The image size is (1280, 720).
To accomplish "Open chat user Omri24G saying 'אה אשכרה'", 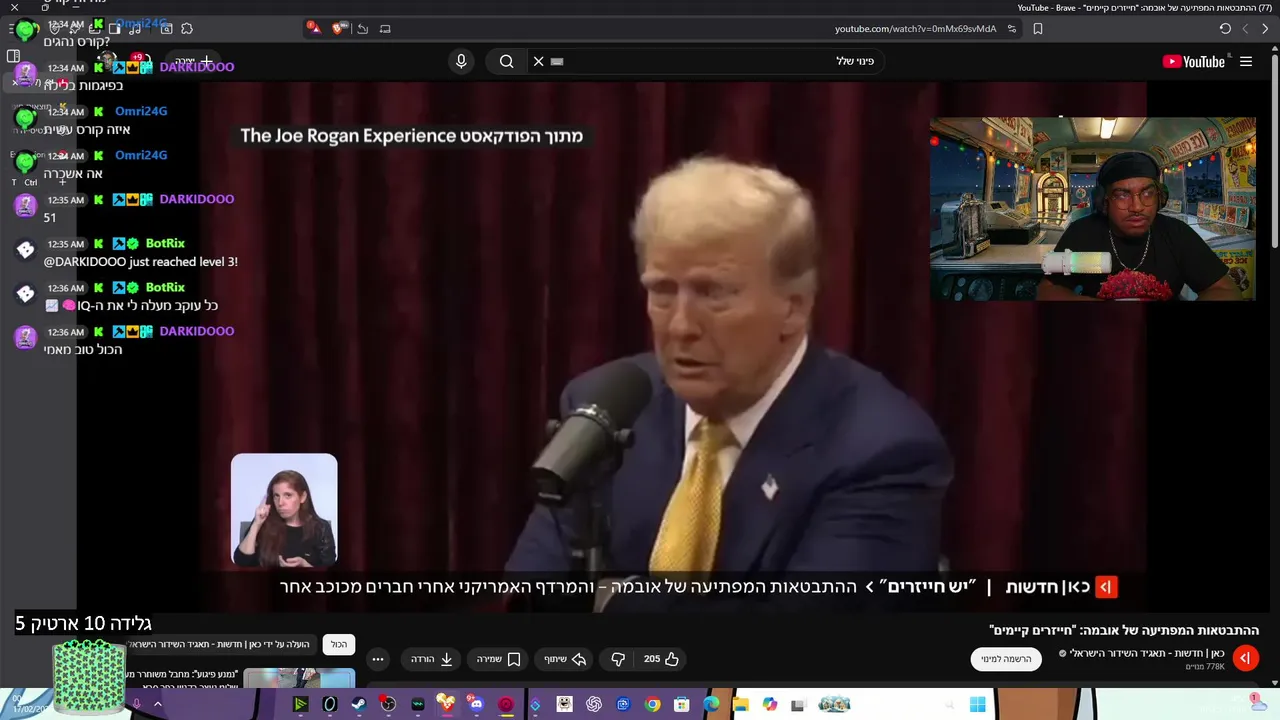I will click(x=141, y=155).
